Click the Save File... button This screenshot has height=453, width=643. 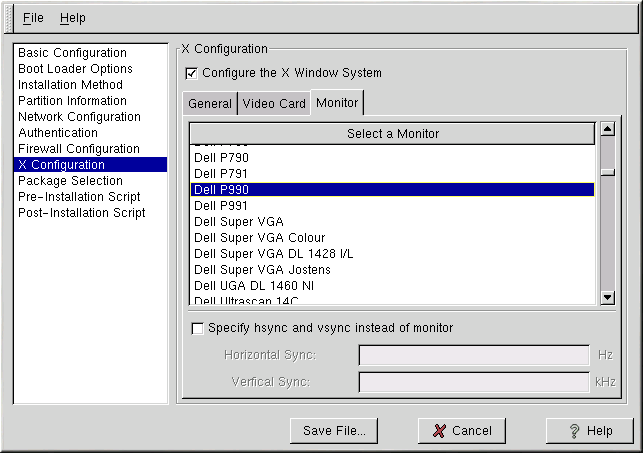334,431
